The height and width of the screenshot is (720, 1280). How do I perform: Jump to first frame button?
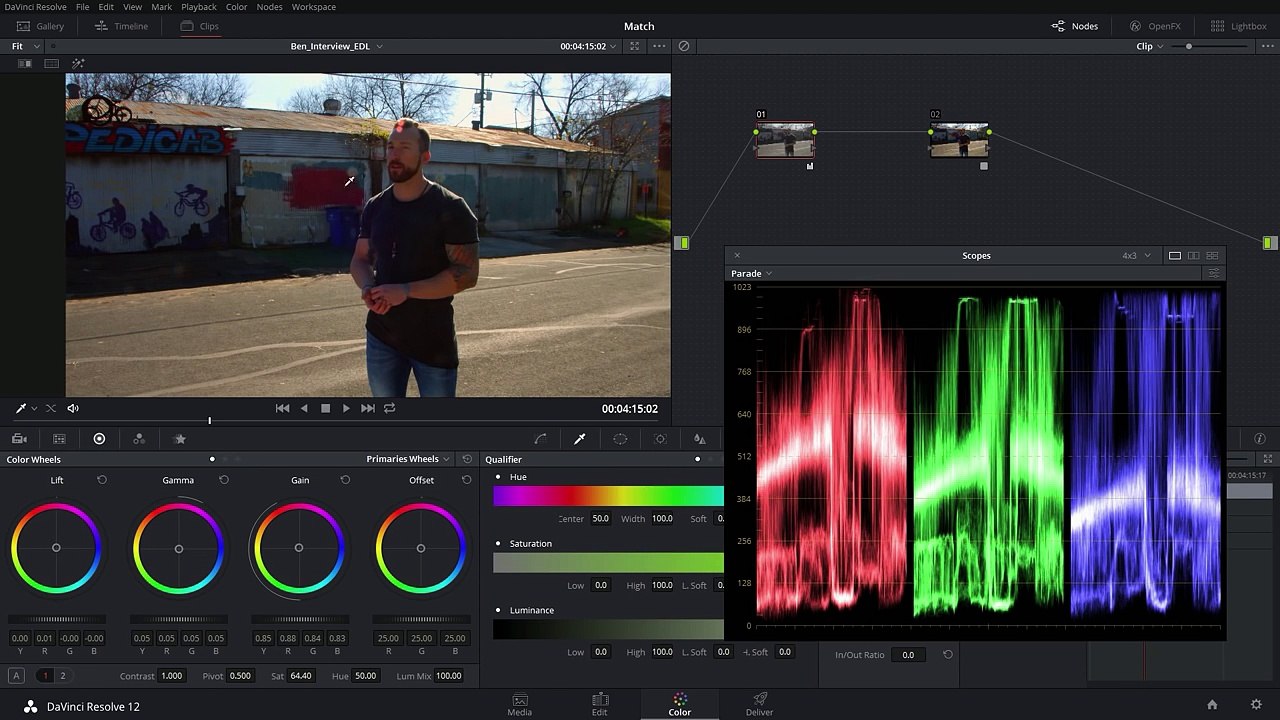click(x=283, y=408)
